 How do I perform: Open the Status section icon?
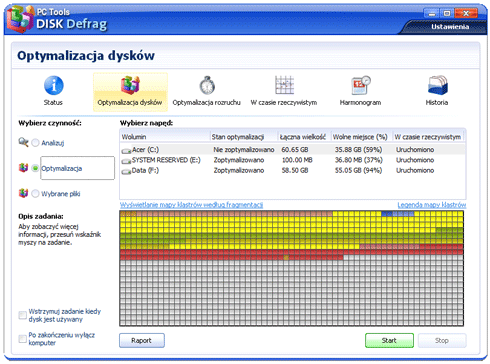(54, 85)
